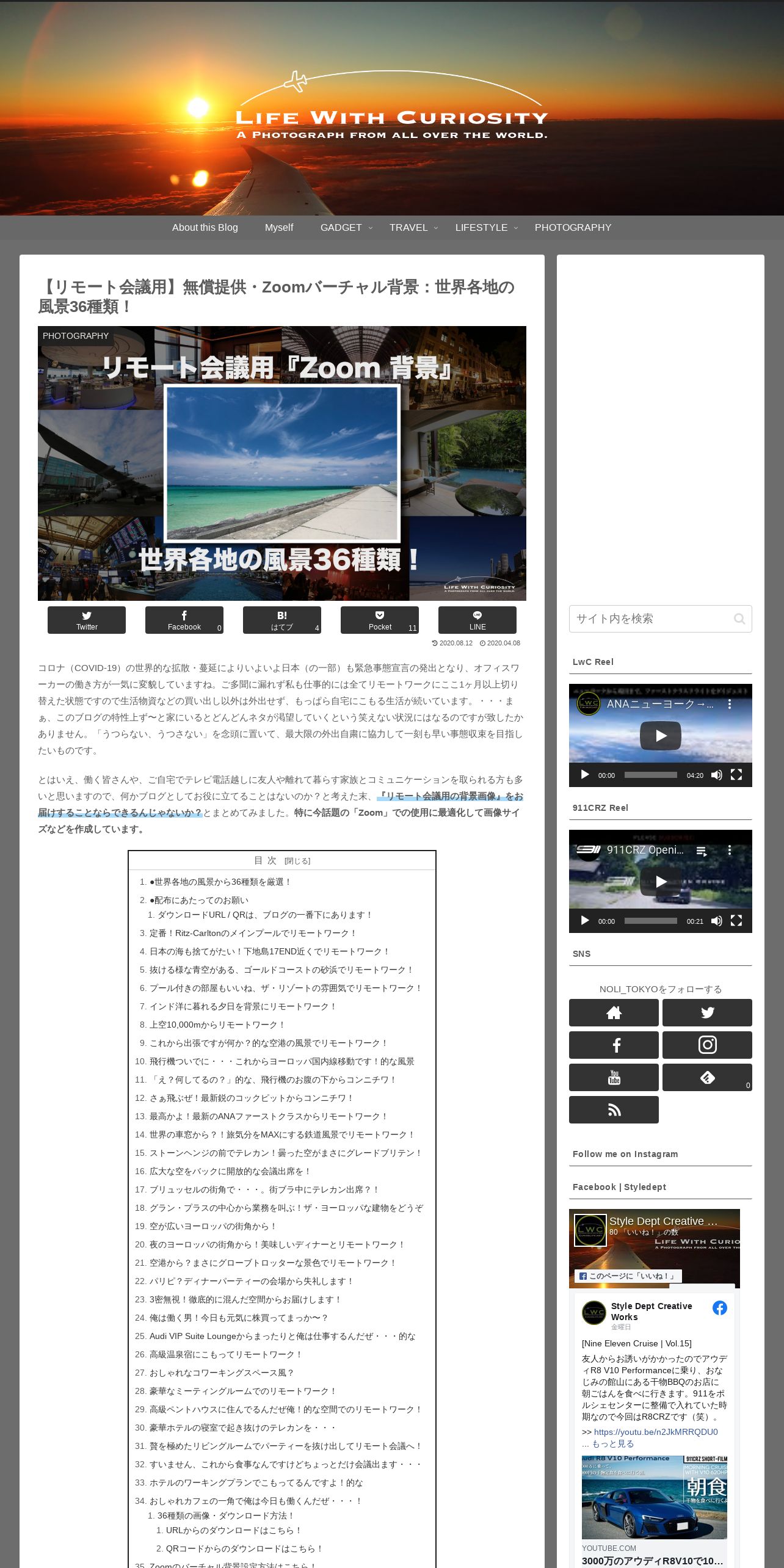Open the home icon in SNS follow buttons

tap(614, 1012)
